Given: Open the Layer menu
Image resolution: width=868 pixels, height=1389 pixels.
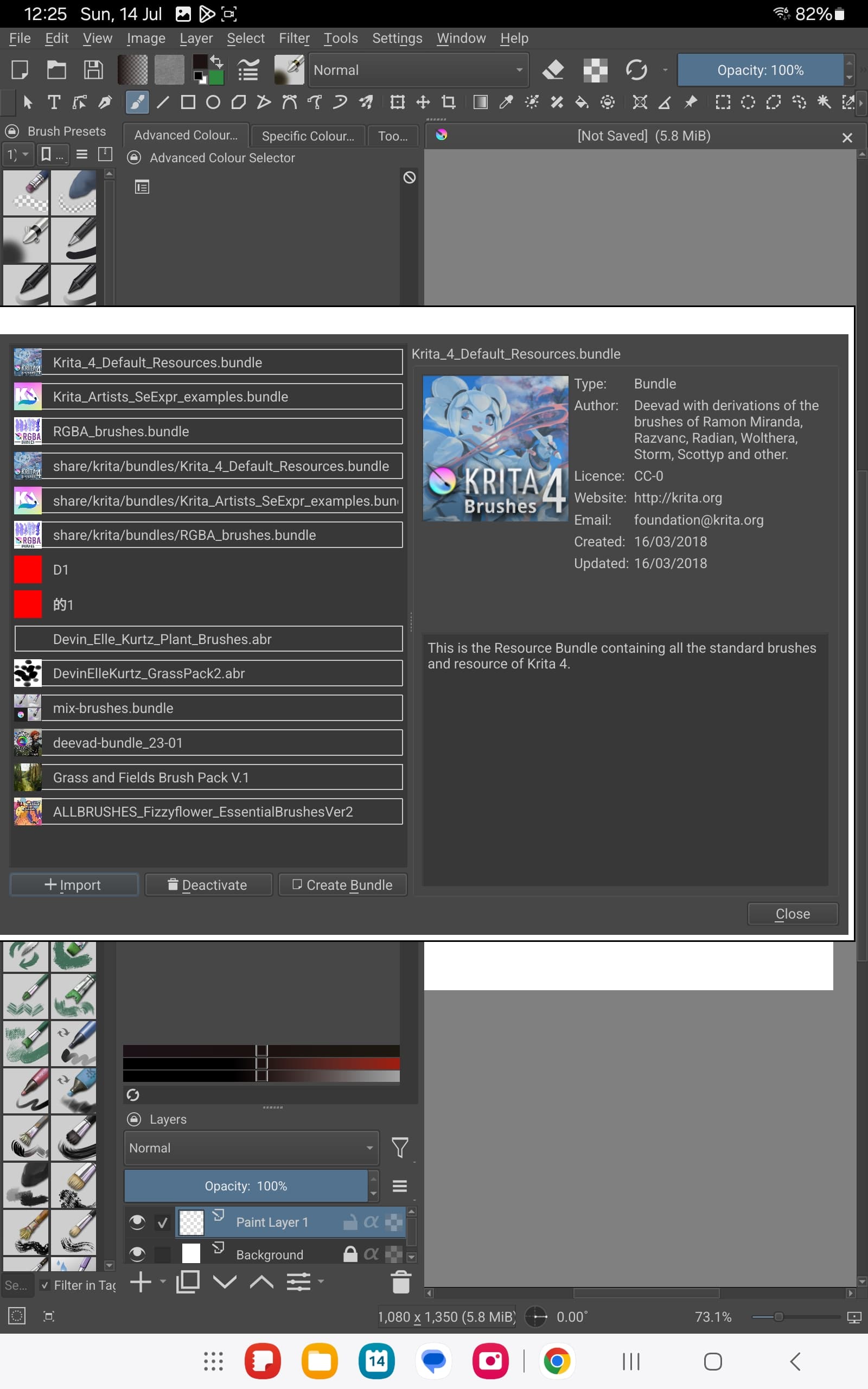Looking at the screenshot, I should (x=196, y=39).
